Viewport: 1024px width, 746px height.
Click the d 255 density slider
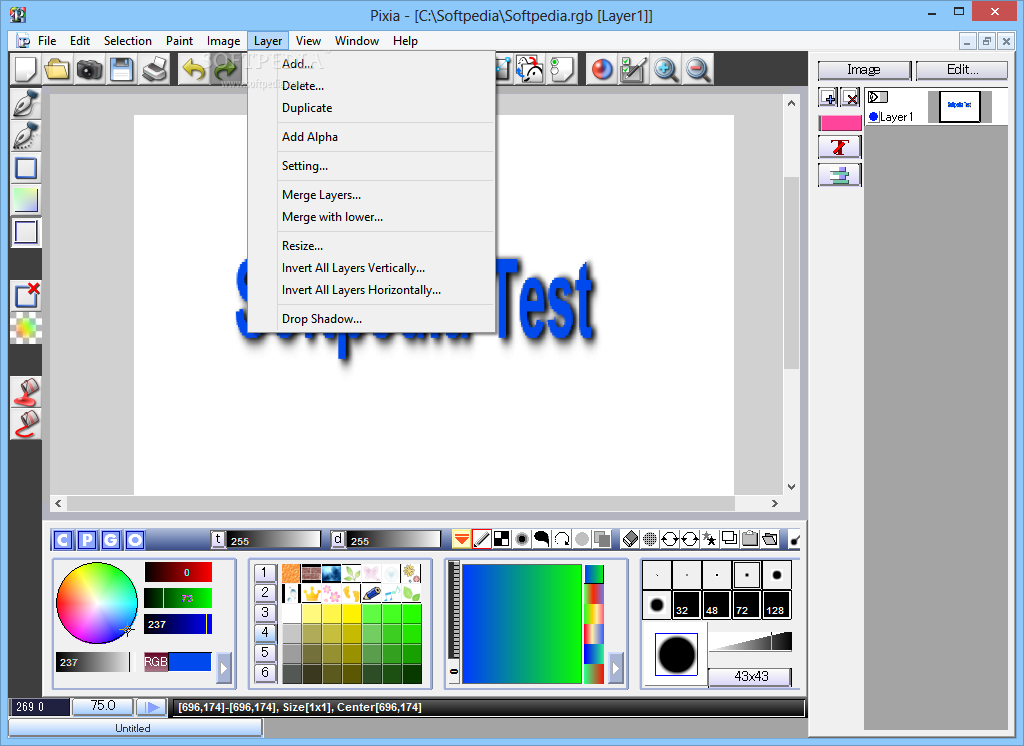(x=393, y=540)
